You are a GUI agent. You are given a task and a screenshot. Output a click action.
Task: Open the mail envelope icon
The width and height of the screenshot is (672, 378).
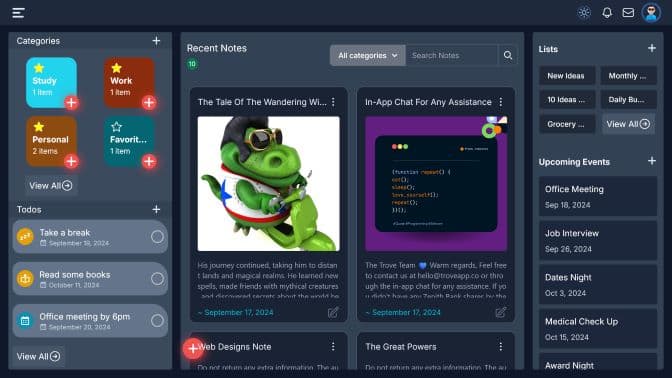coord(628,12)
